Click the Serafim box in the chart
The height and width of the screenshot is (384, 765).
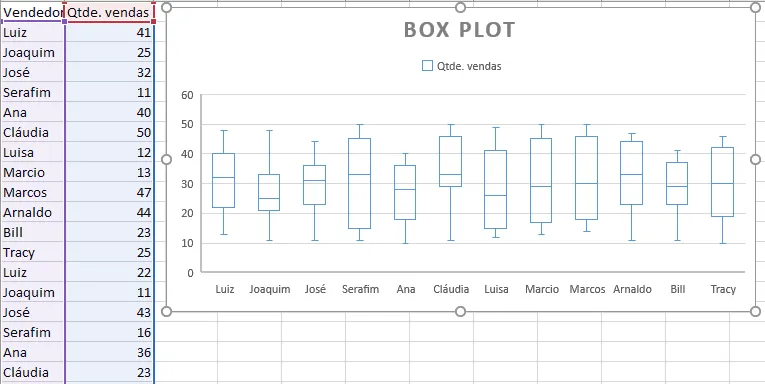coord(360,183)
